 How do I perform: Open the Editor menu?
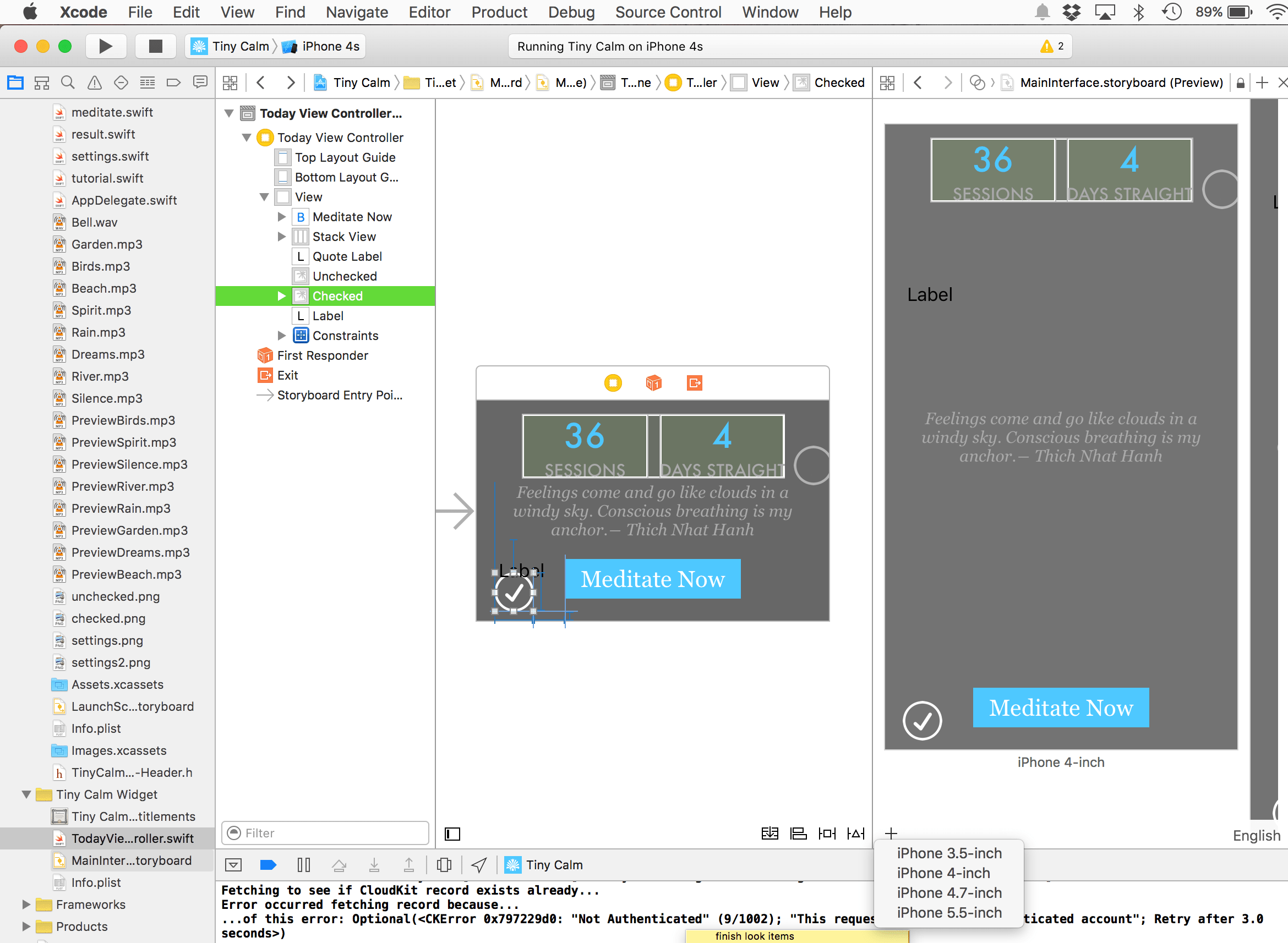pyautogui.click(x=429, y=12)
